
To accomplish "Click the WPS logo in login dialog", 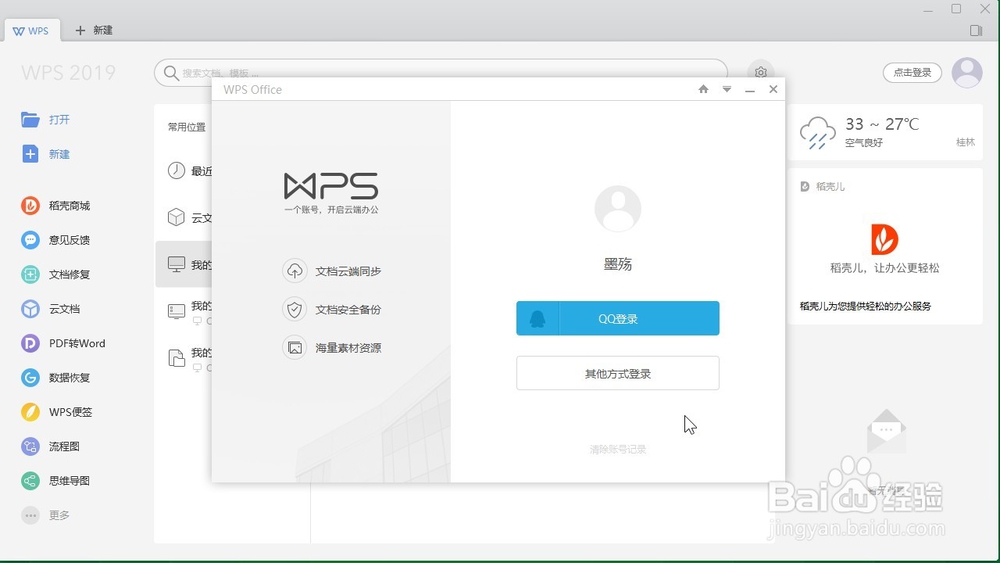I will 331,186.
